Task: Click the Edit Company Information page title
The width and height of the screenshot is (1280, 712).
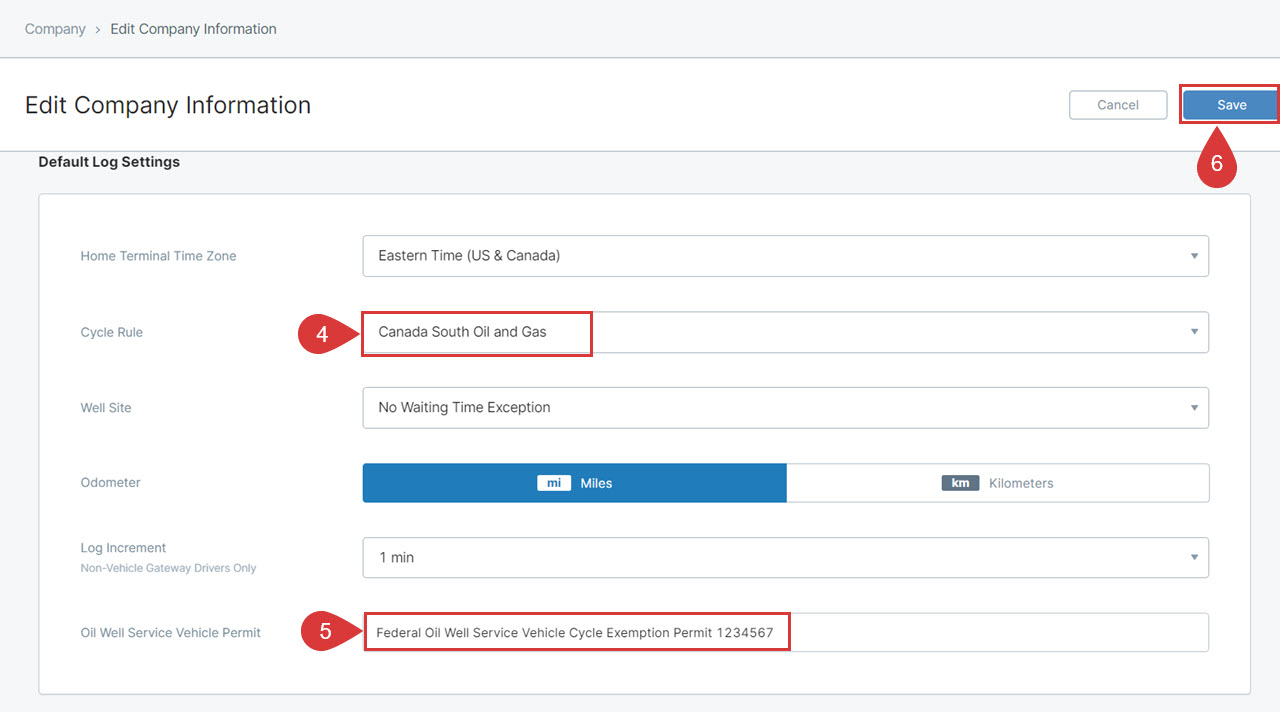Action: click(168, 105)
